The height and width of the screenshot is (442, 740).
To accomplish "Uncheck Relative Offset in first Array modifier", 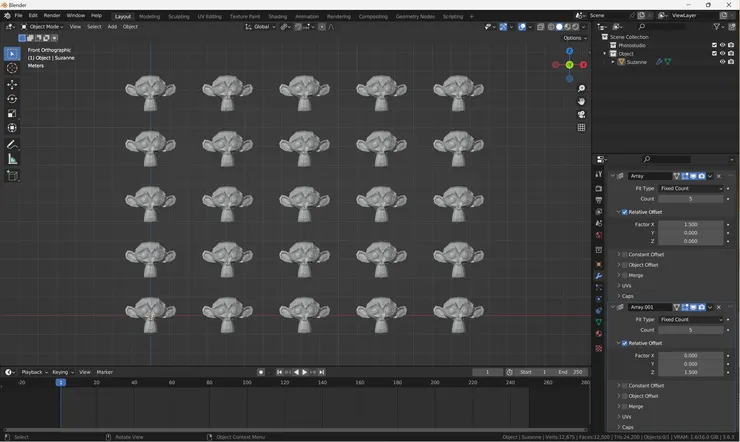I will (x=625, y=212).
